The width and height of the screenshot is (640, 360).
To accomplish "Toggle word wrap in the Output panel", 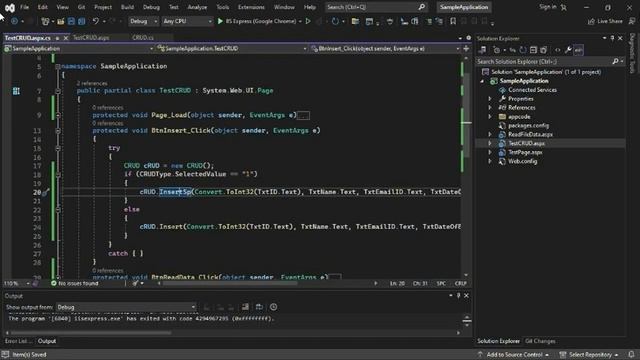I will point(259,307).
